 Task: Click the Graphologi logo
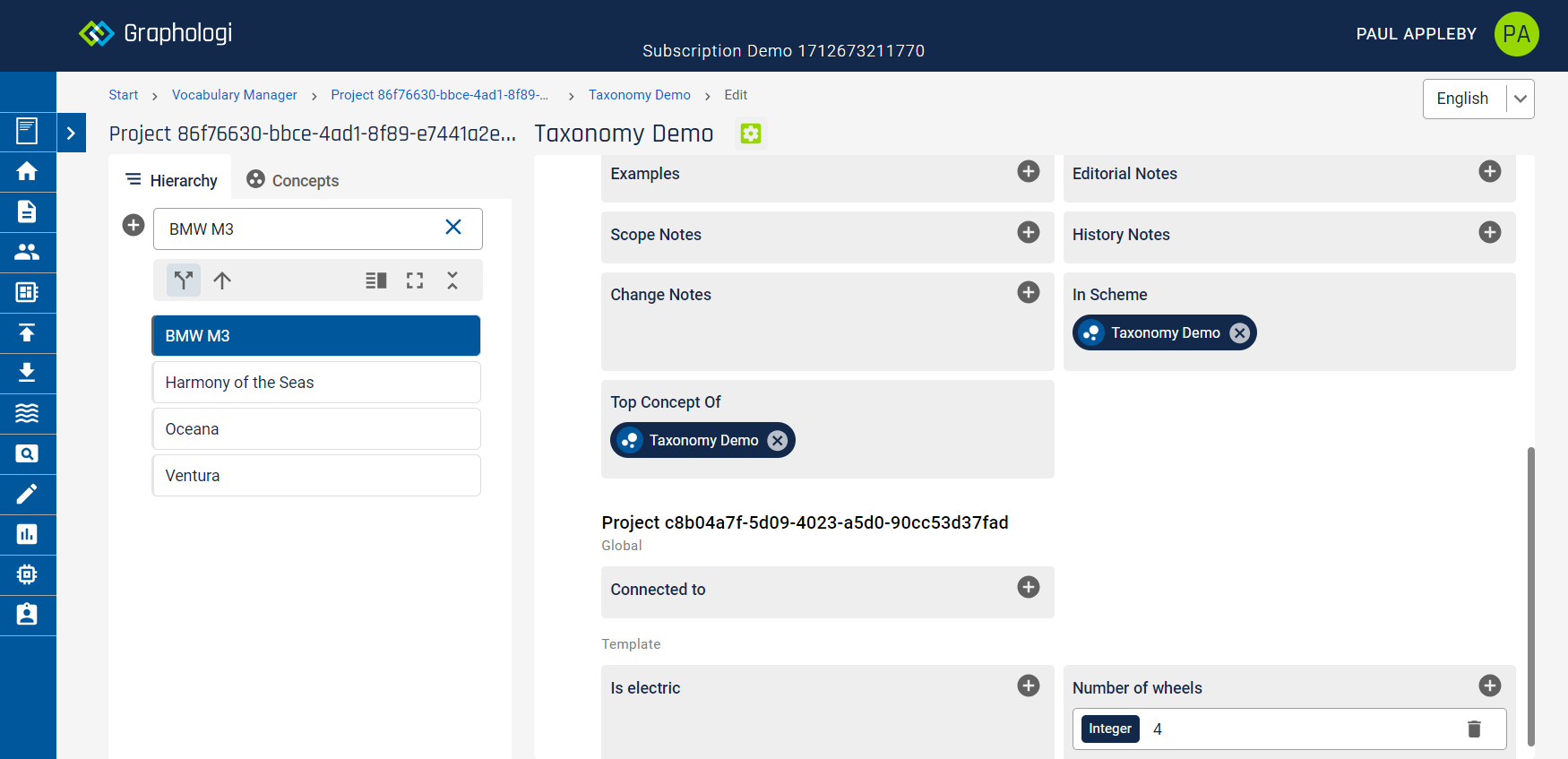click(155, 33)
